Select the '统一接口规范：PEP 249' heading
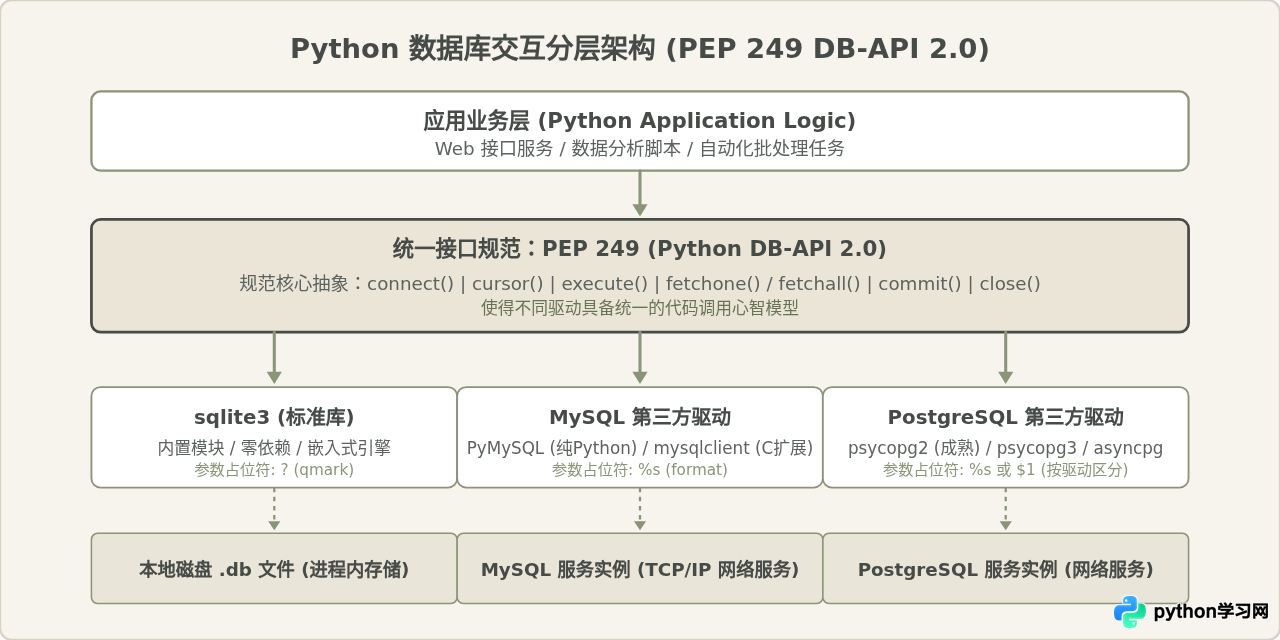 [x=640, y=249]
